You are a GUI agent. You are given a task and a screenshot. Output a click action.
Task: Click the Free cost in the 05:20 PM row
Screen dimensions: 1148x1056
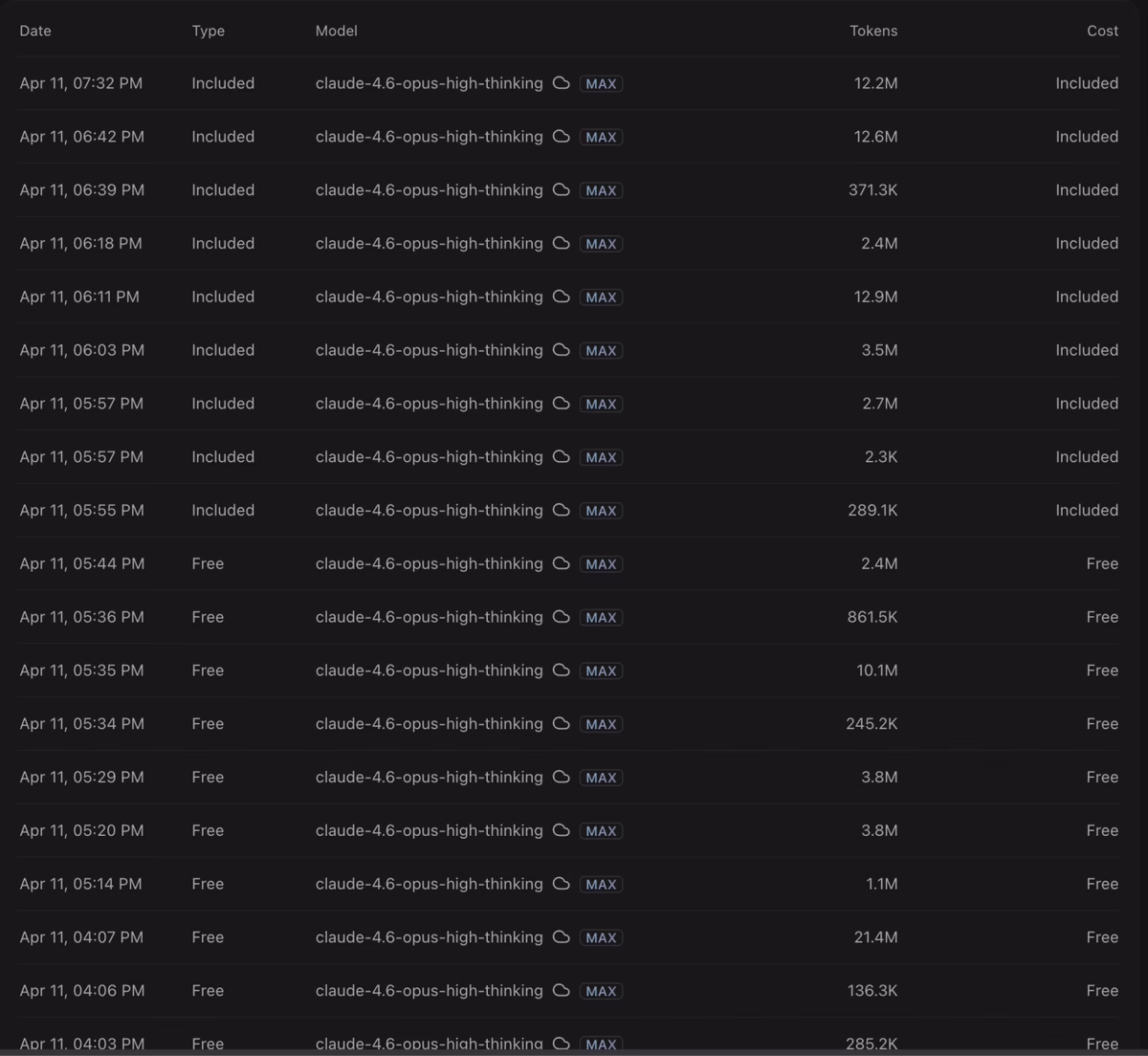coord(1102,831)
